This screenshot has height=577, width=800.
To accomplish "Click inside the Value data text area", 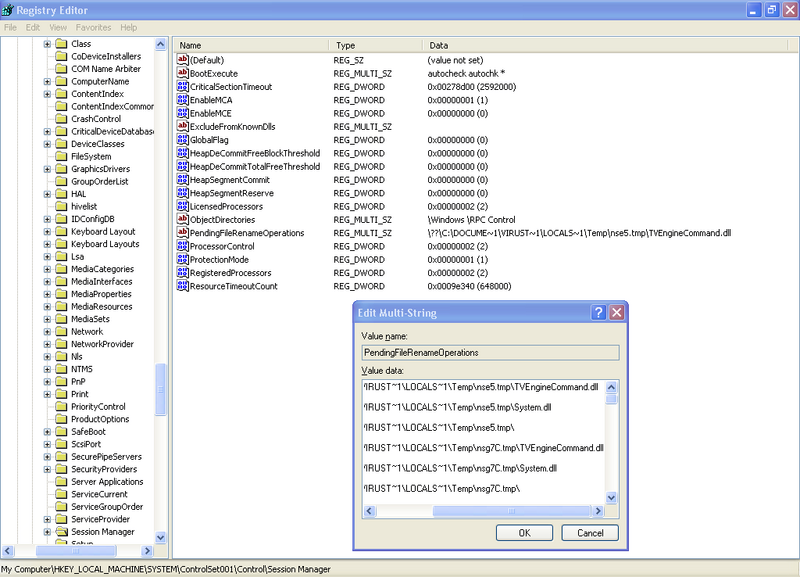I will [x=483, y=440].
